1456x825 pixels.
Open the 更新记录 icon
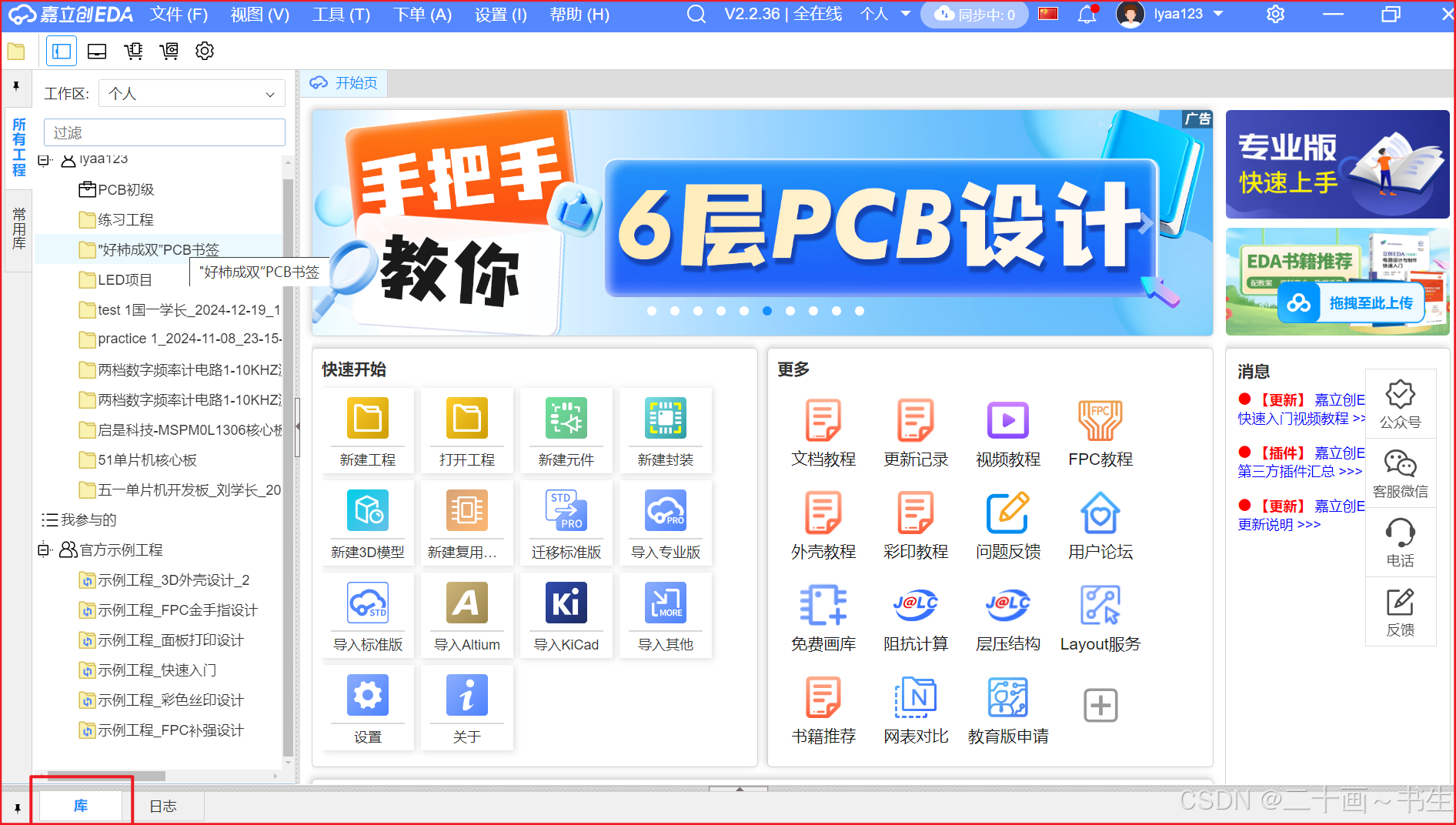pos(916,420)
